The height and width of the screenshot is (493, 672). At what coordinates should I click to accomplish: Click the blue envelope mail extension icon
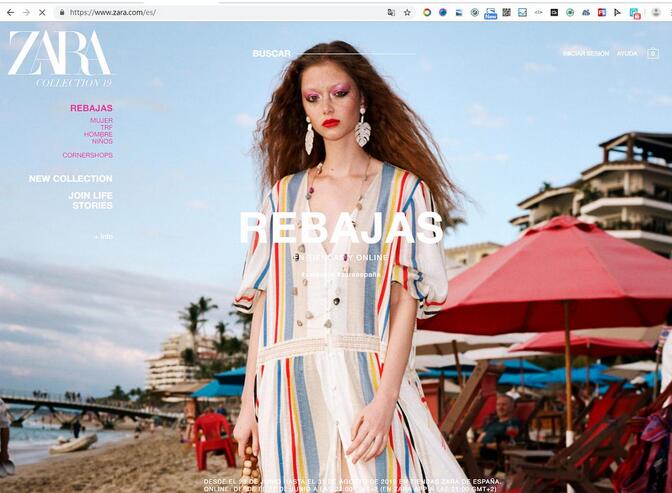point(522,12)
